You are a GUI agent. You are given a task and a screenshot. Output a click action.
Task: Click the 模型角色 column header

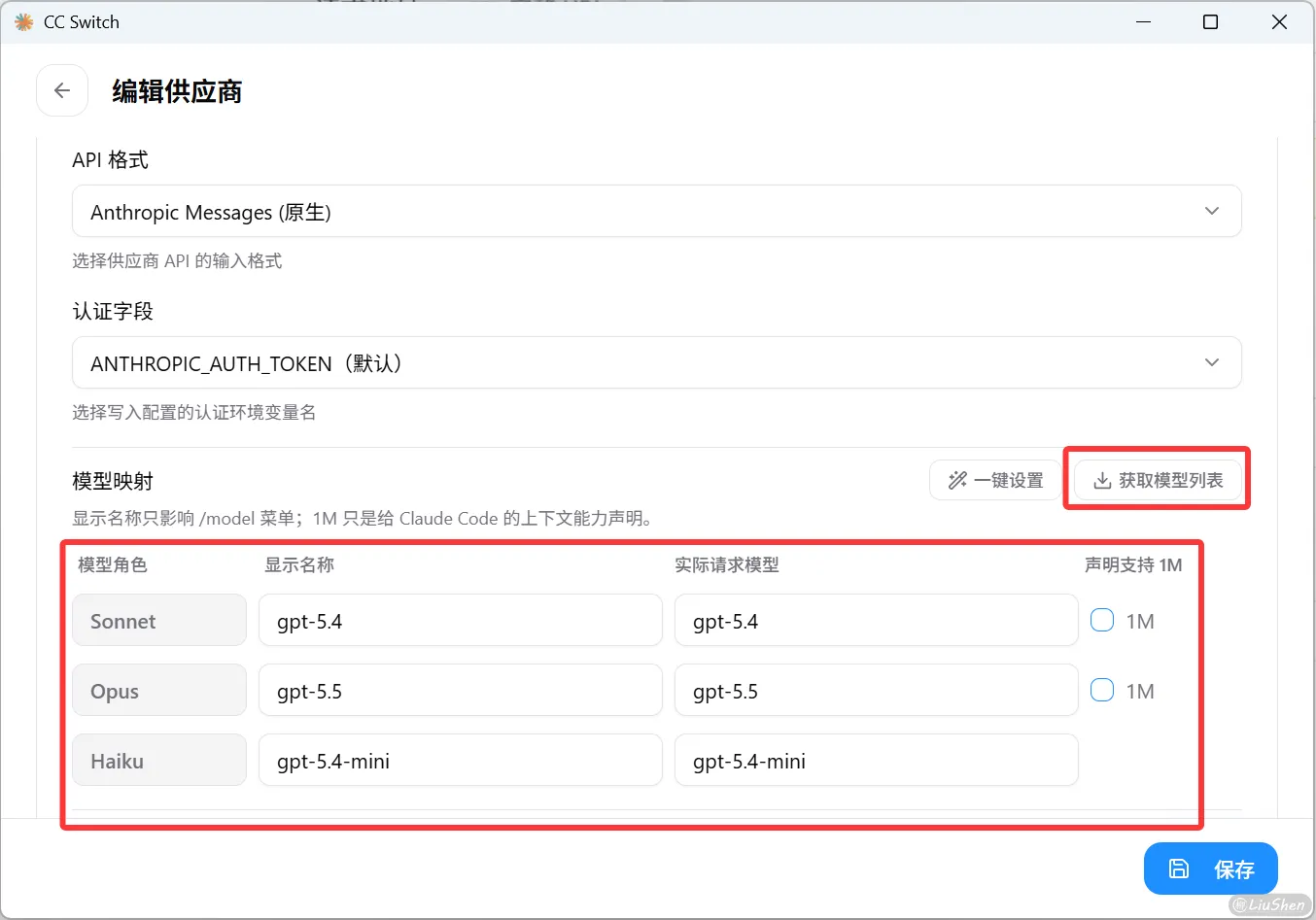click(113, 564)
